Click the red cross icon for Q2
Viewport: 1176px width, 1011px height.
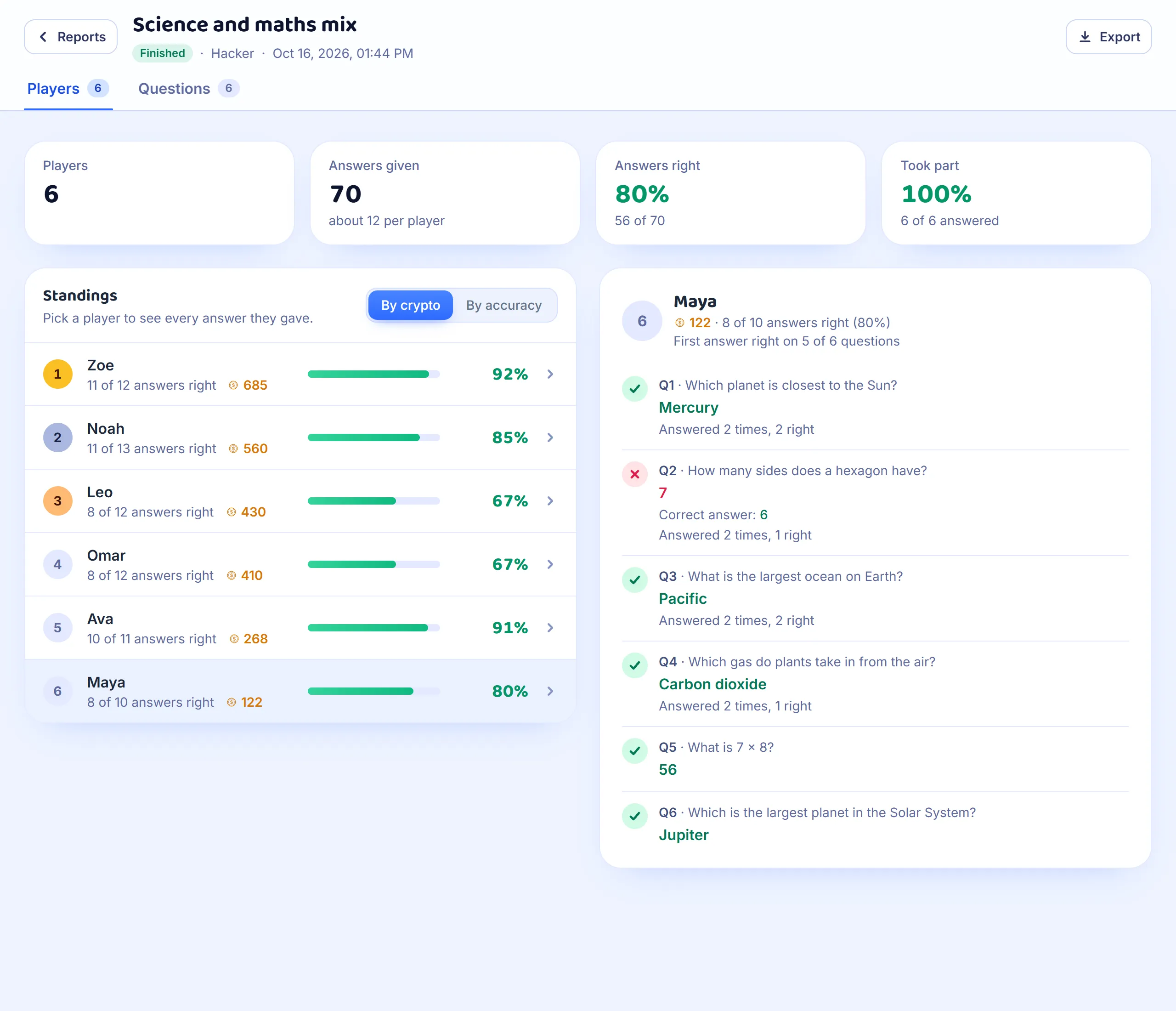click(635, 475)
